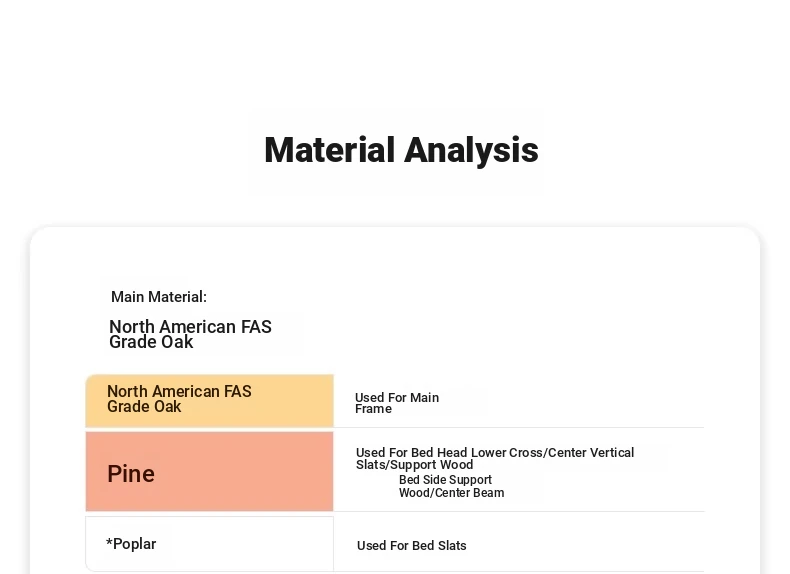790x574 pixels.
Task: Click the Used For Bed Slats text
Action: click(412, 546)
